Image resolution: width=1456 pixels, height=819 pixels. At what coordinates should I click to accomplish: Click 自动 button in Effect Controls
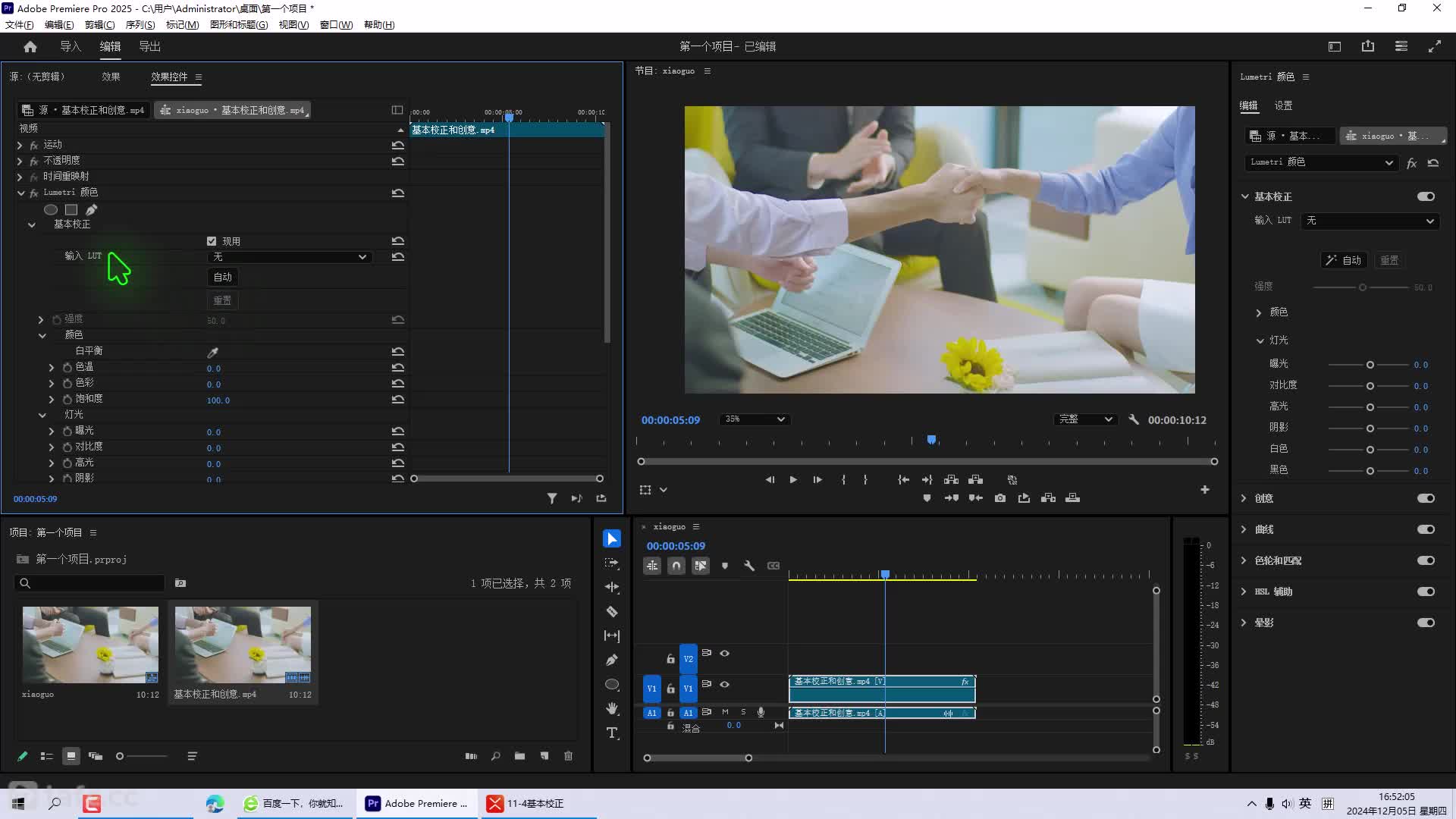pos(223,277)
